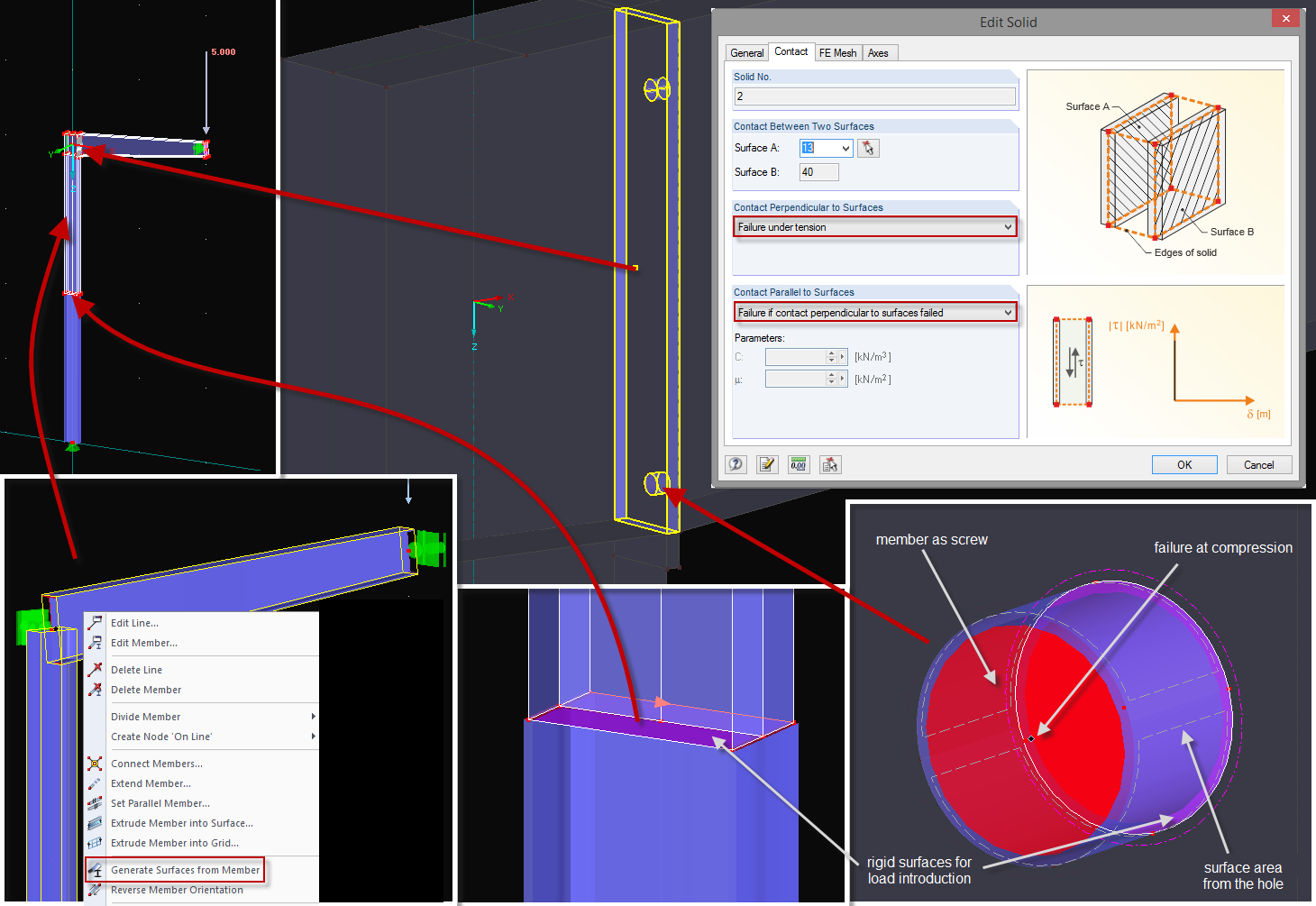Open the Surface A number dropdown
Viewport: 1316px width, 906px height.
(x=845, y=148)
